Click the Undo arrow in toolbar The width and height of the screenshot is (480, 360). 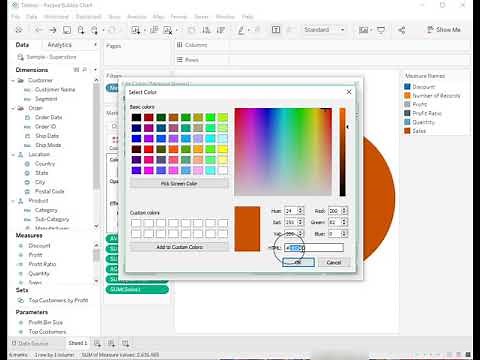(x=39, y=30)
